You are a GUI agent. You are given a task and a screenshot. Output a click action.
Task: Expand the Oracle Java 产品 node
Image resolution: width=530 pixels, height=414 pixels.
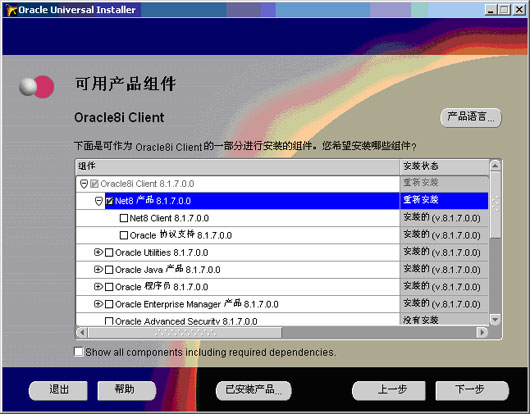tap(98, 269)
